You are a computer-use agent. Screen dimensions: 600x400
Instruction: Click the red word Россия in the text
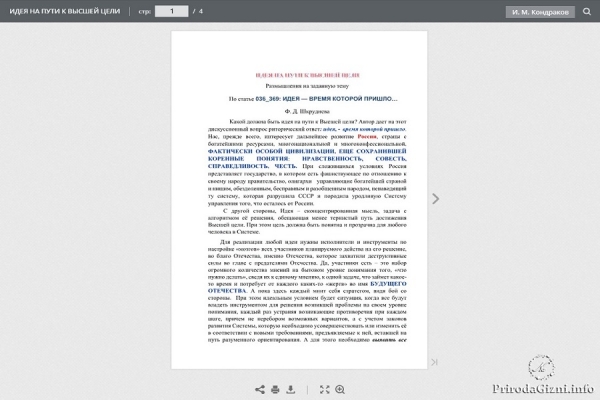(367, 136)
